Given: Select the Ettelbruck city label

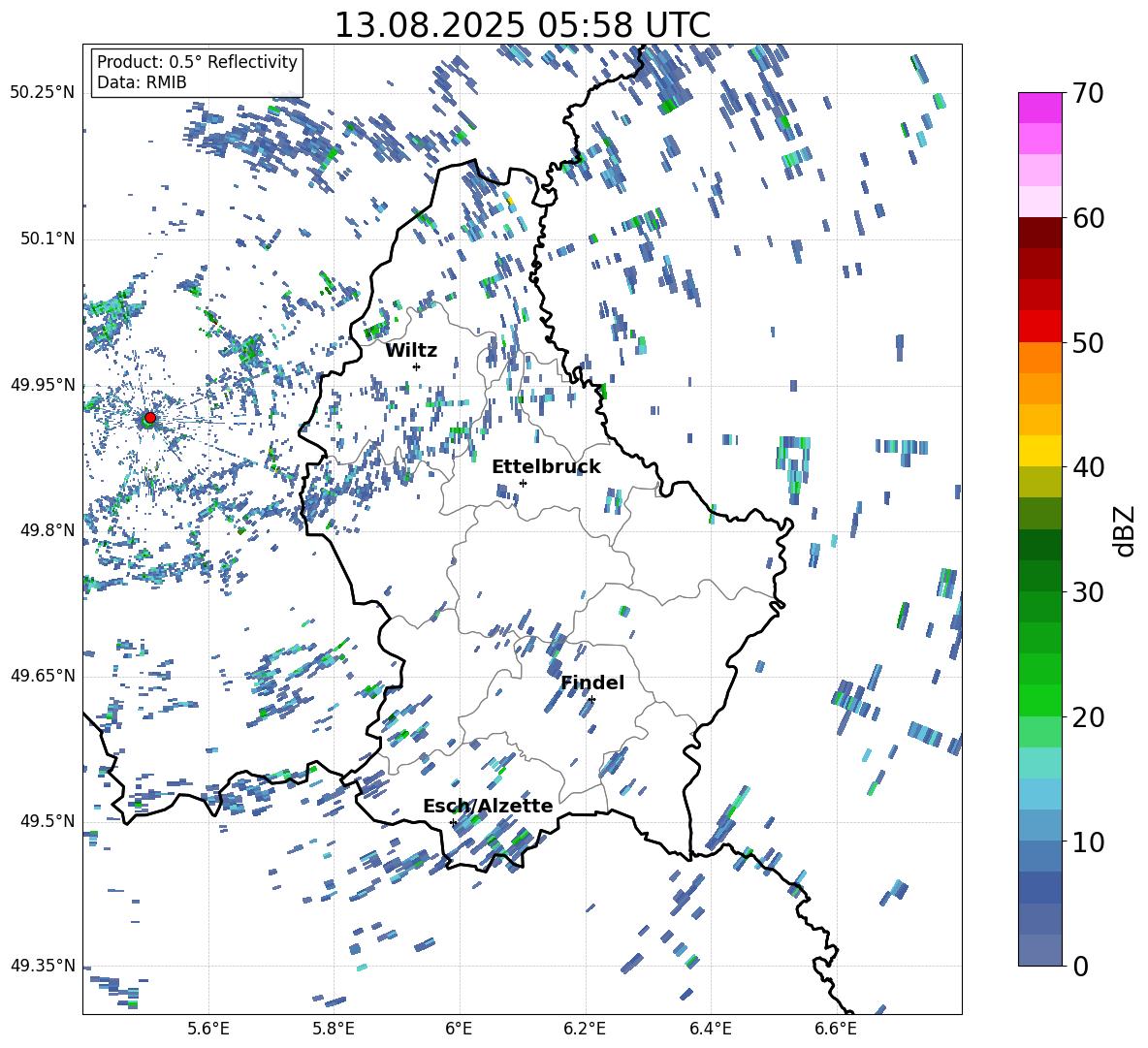Looking at the screenshot, I should (546, 467).
